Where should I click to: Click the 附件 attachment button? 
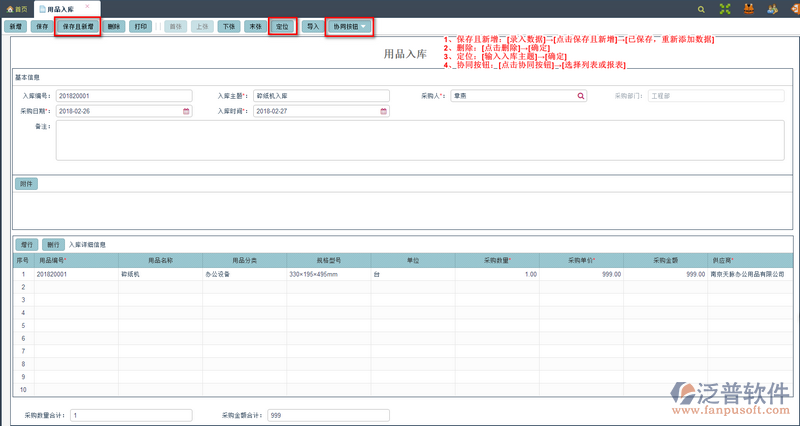point(27,184)
